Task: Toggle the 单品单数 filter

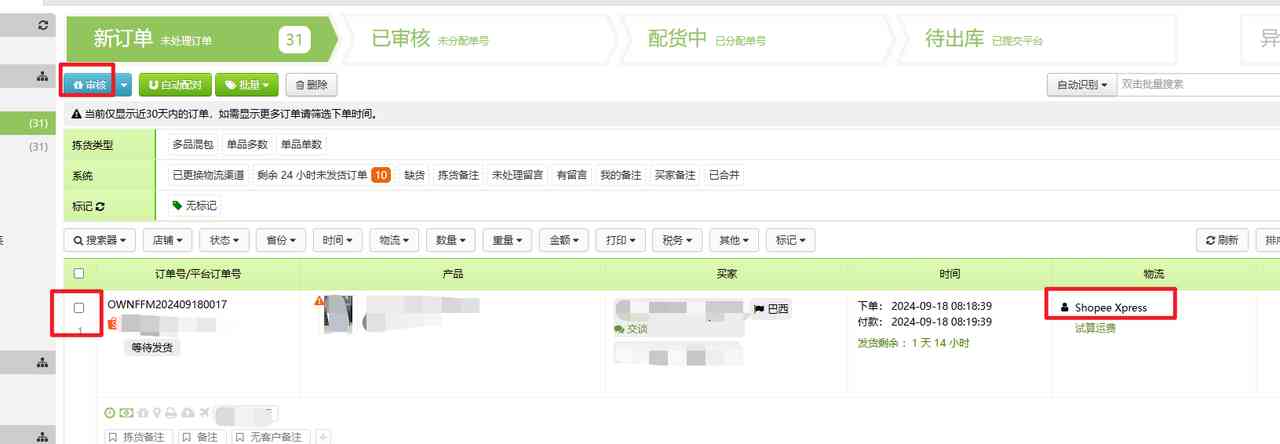Action: tap(301, 145)
